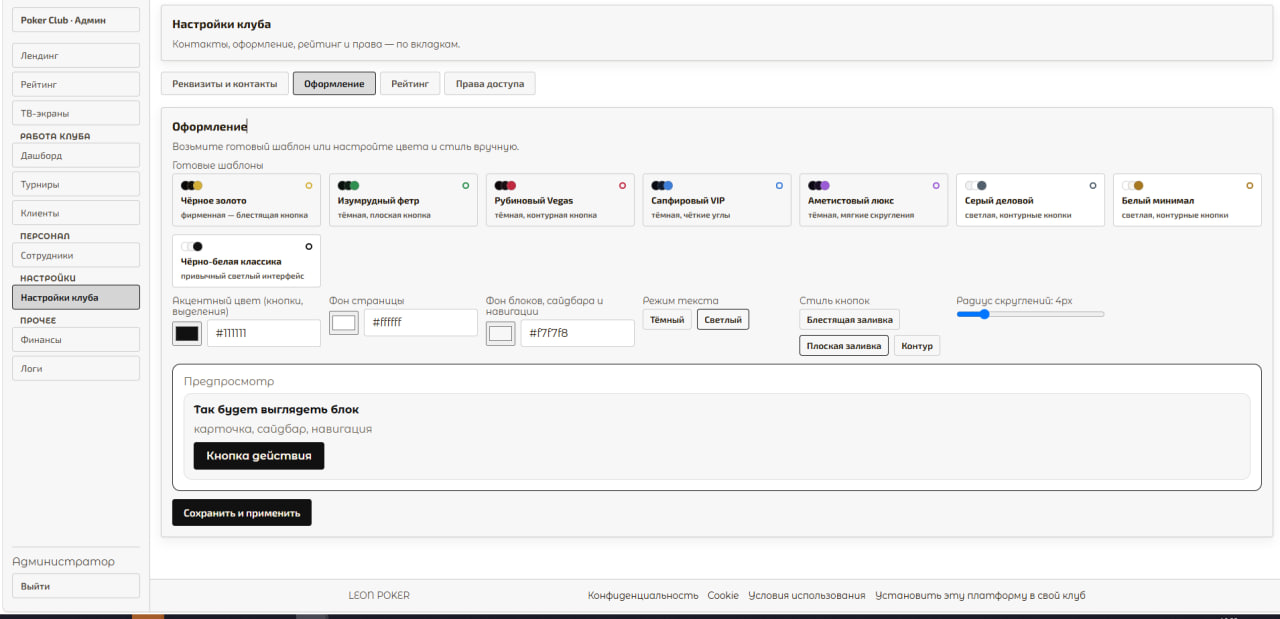Open the block background color swatch
The image size is (1280, 619).
pyautogui.click(x=501, y=333)
